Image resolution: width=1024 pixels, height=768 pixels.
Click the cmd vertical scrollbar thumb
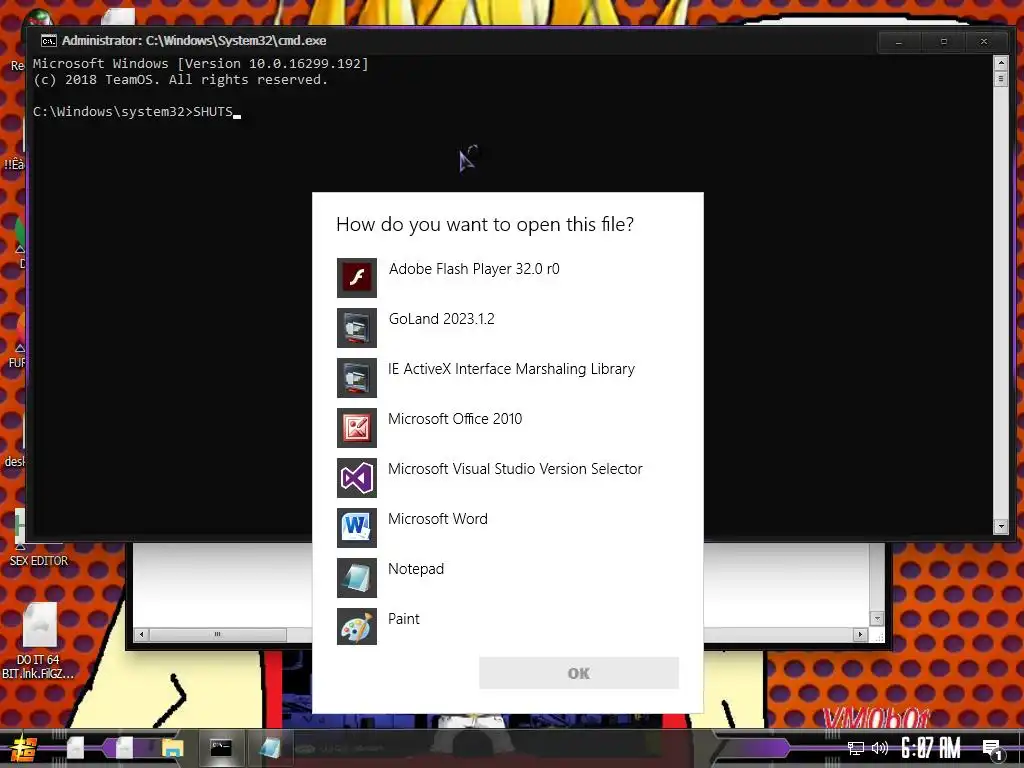1000,79
